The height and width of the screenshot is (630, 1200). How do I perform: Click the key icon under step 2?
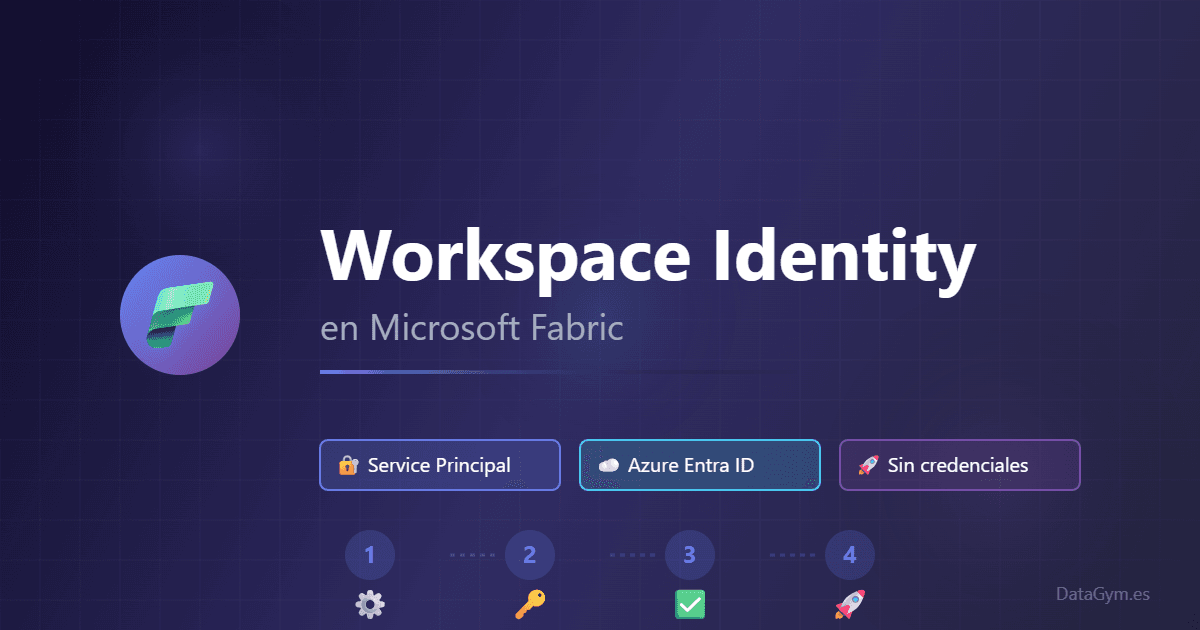[530, 604]
